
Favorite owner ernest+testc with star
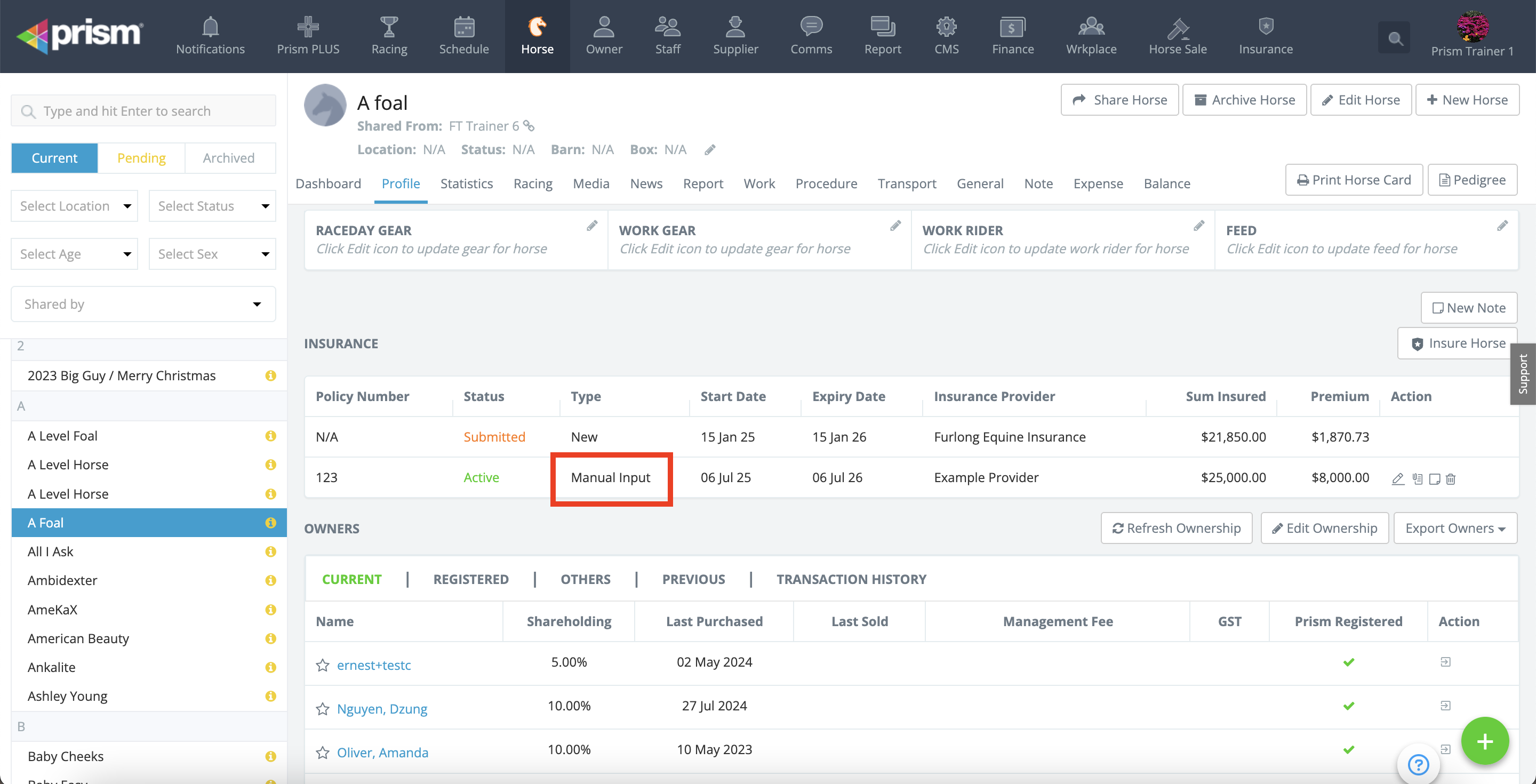tap(323, 665)
